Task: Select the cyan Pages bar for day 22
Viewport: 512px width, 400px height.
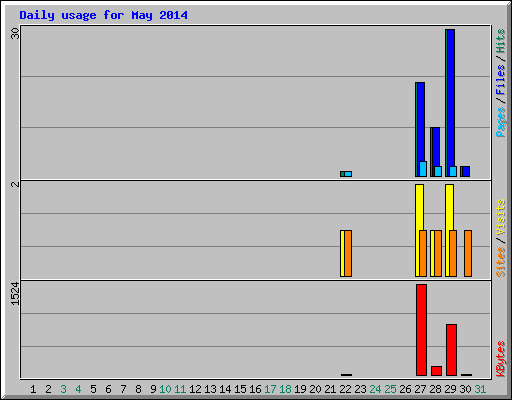Action: click(348, 174)
